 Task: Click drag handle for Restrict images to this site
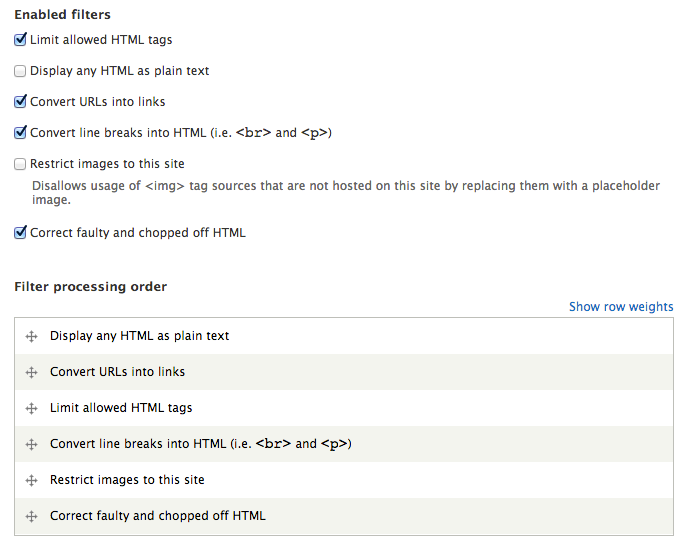click(x=31, y=481)
